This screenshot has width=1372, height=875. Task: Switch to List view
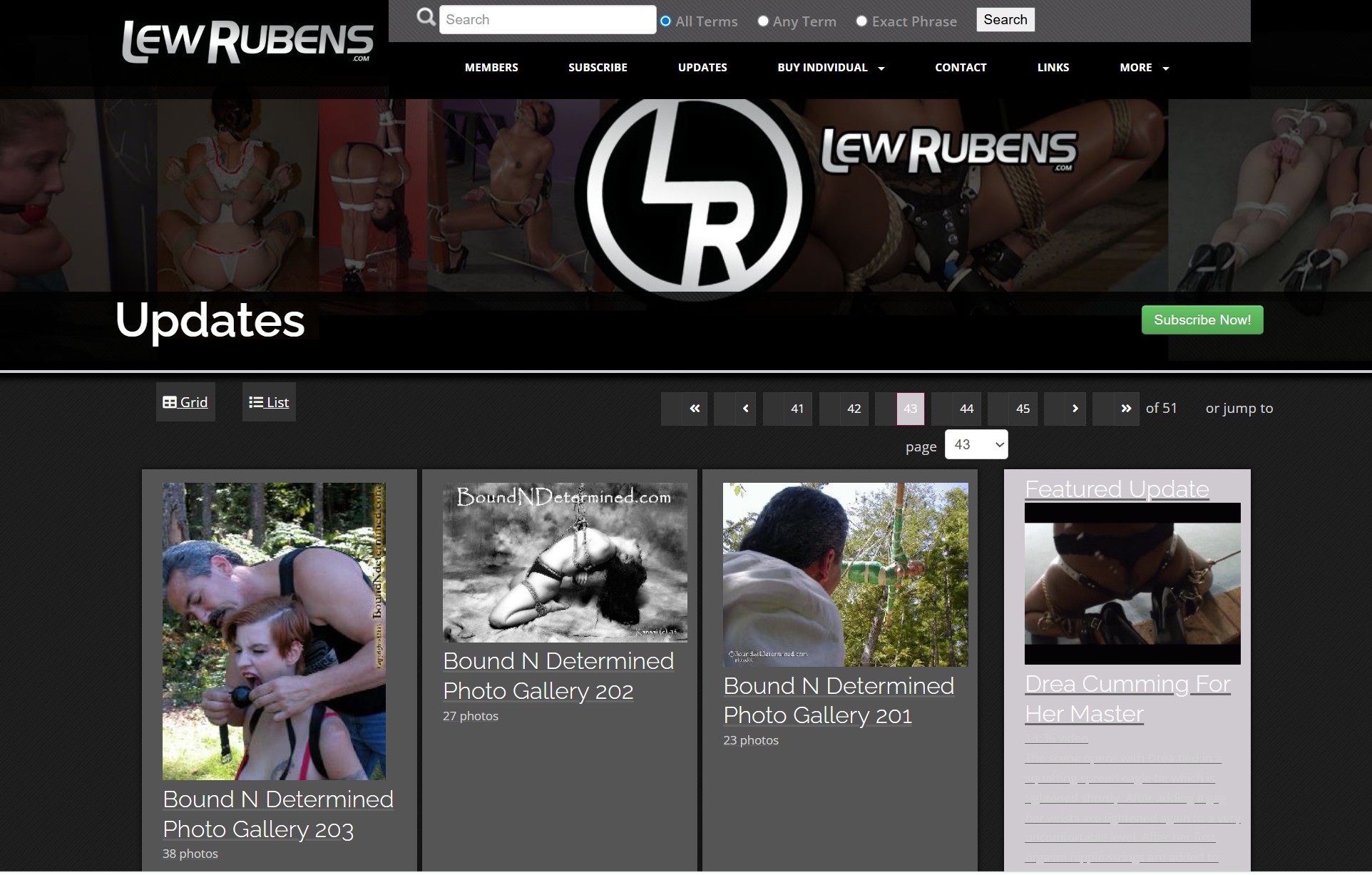(269, 402)
